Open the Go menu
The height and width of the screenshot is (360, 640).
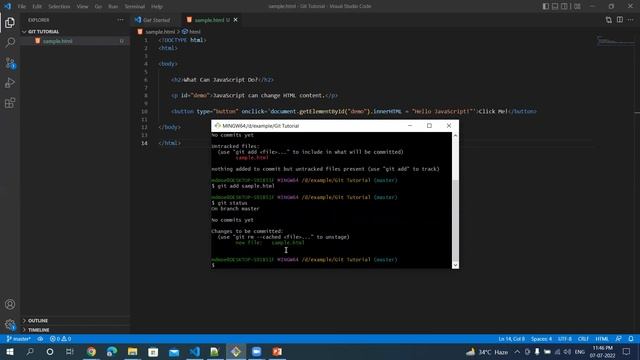(x=98, y=7)
